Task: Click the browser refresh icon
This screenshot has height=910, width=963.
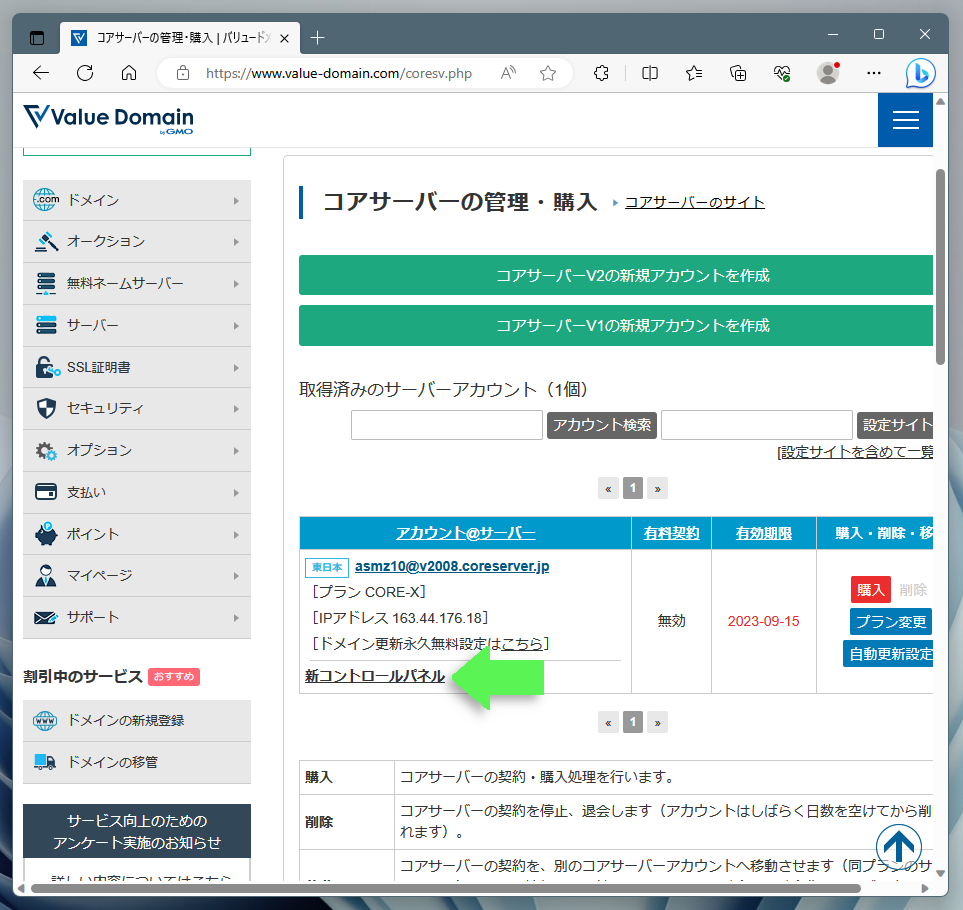Action: coord(85,73)
